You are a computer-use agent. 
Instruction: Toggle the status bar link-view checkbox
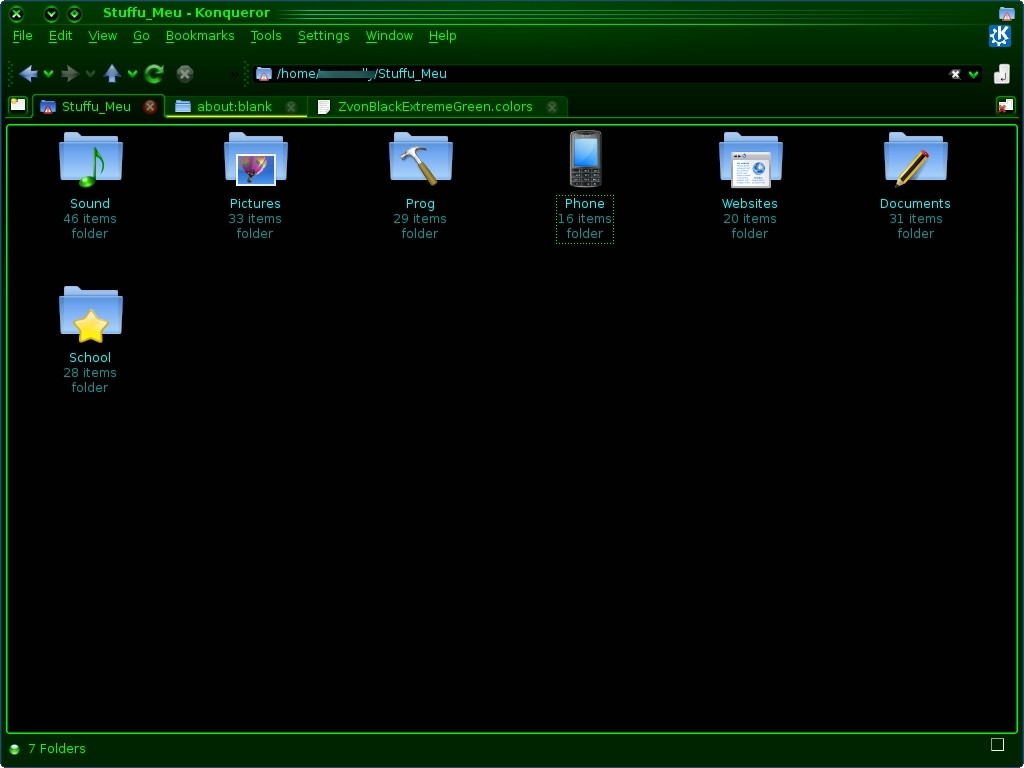click(x=997, y=744)
